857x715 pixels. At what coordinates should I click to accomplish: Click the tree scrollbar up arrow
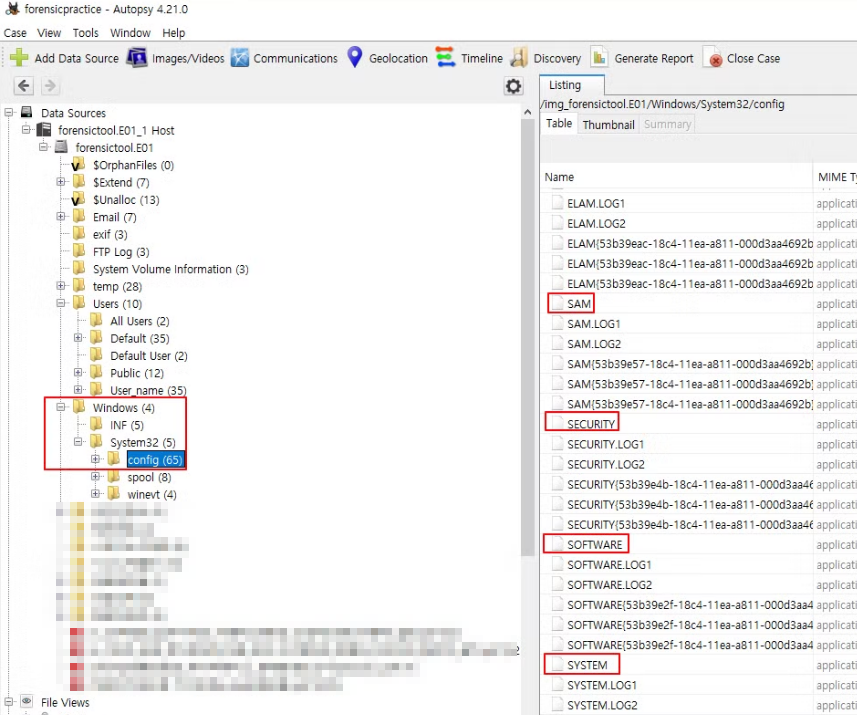(x=527, y=112)
